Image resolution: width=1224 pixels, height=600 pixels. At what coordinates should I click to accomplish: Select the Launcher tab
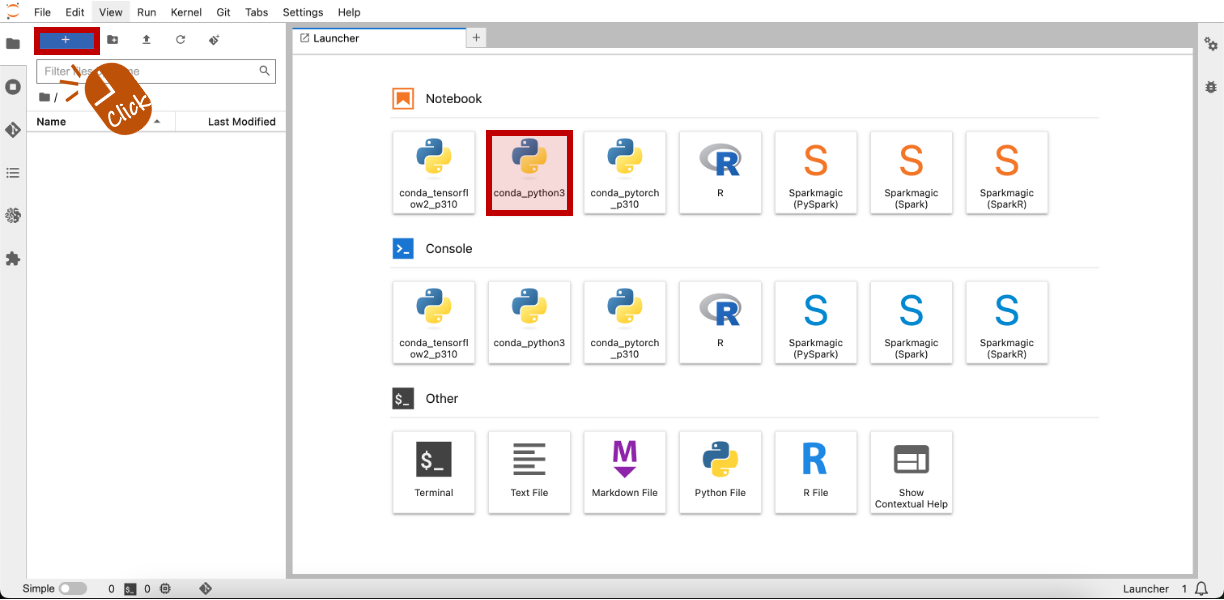[x=379, y=38]
